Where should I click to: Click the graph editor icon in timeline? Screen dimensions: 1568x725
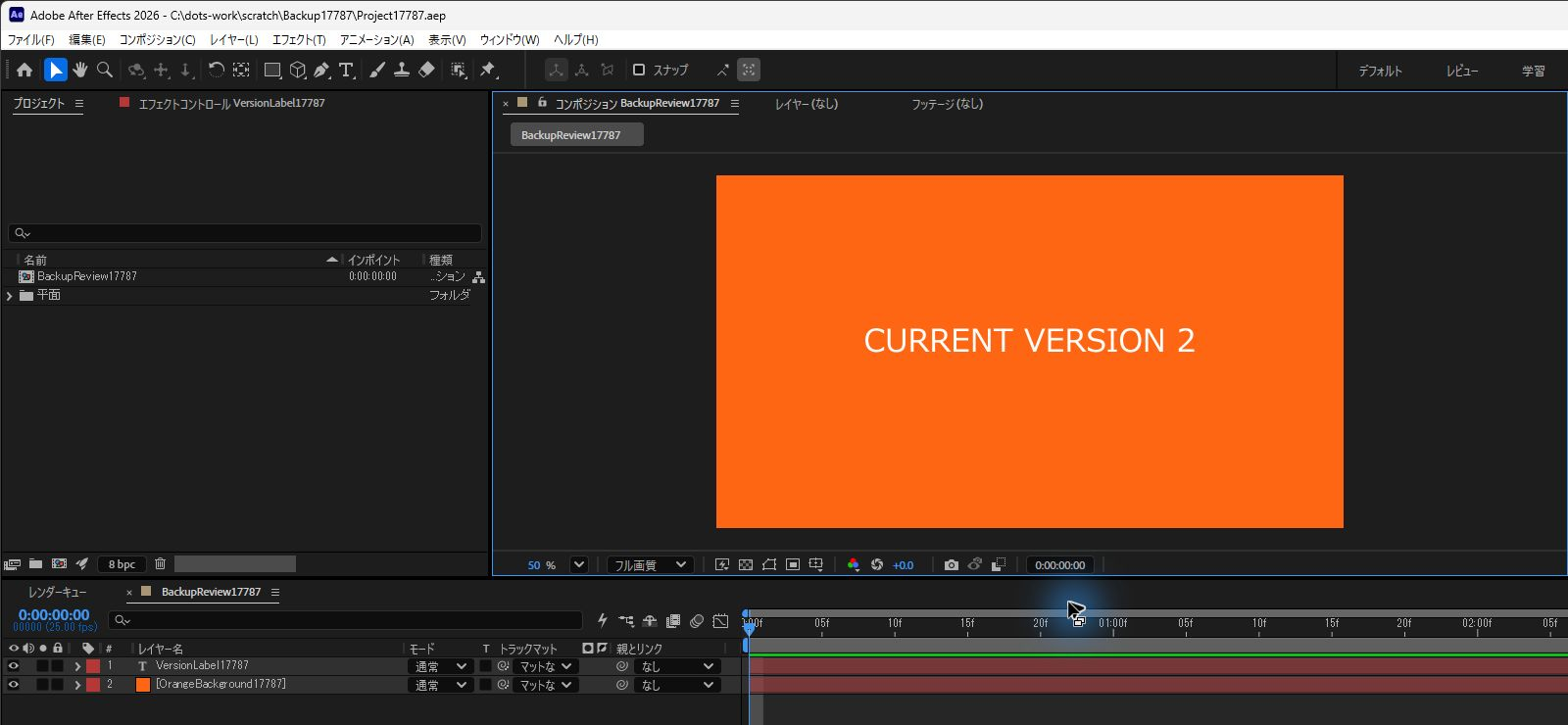(x=720, y=621)
